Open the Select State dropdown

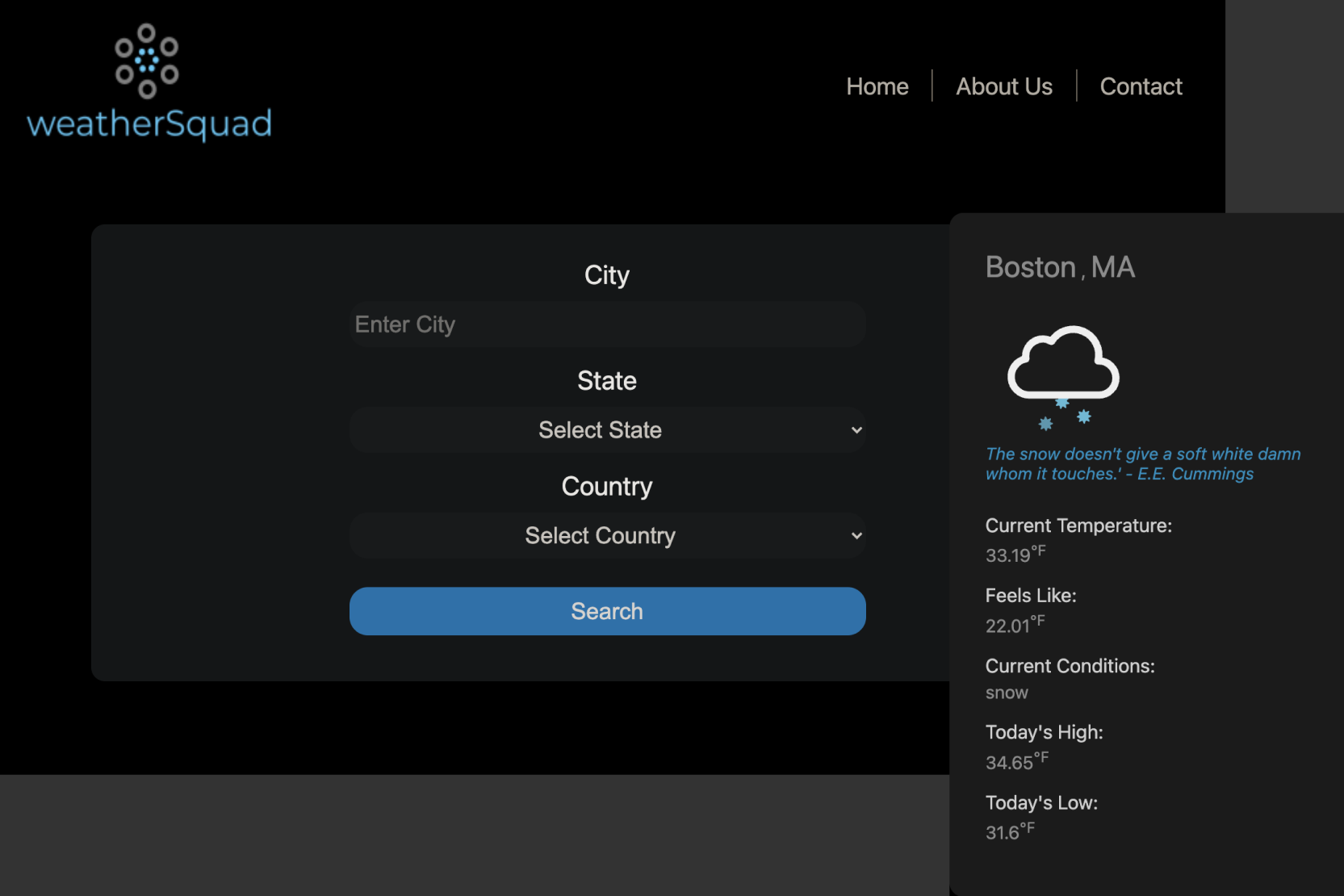coord(607,430)
